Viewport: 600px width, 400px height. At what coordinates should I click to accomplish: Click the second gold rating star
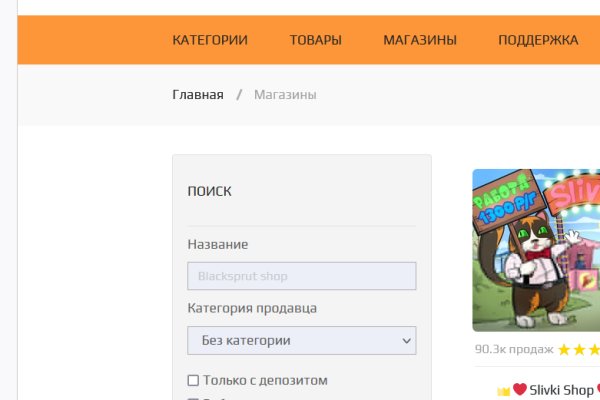579,350
